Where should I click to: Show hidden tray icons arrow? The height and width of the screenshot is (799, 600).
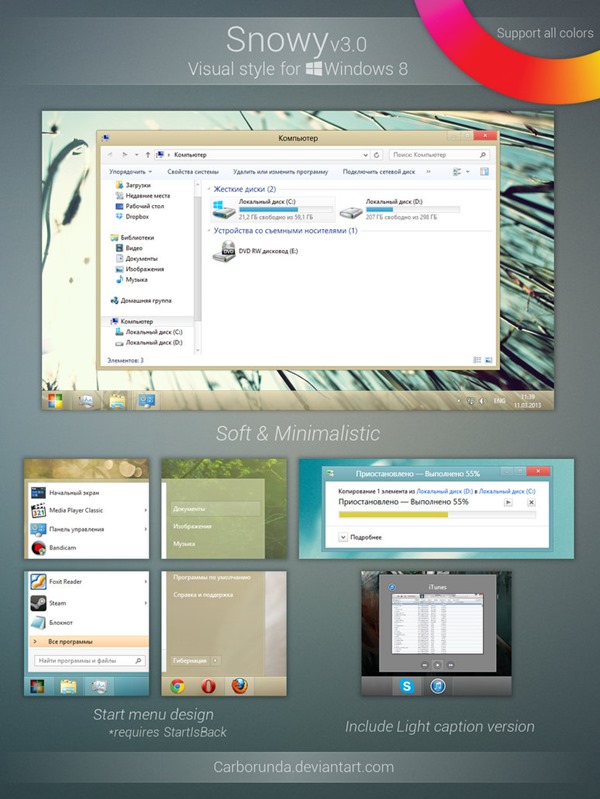click(458, 401)
